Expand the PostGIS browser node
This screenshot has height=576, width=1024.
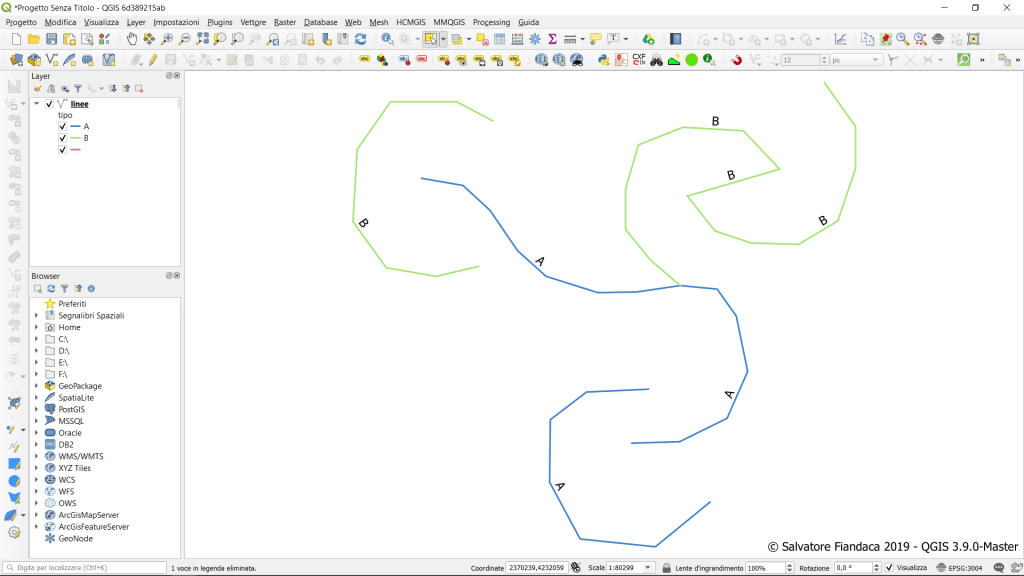(37, 409)
